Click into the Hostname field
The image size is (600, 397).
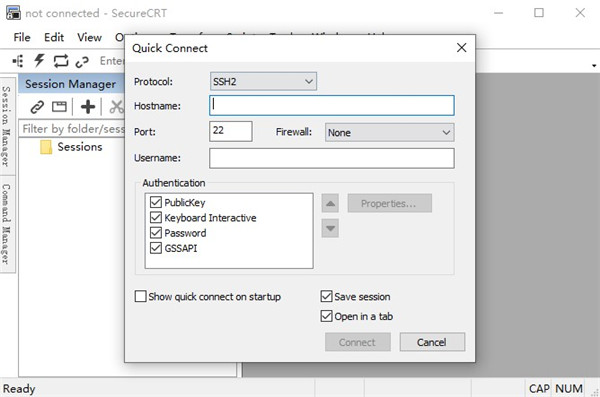tap(332, 106)
